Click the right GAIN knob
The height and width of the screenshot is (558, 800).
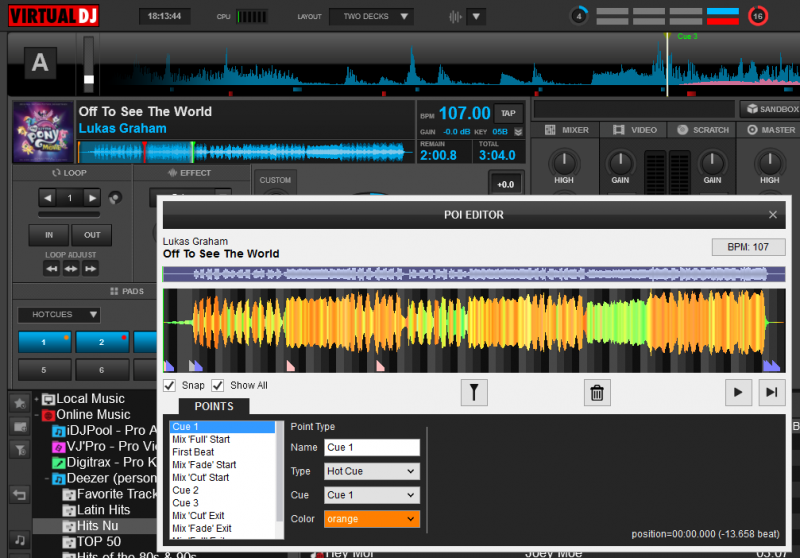coord(712,163)
